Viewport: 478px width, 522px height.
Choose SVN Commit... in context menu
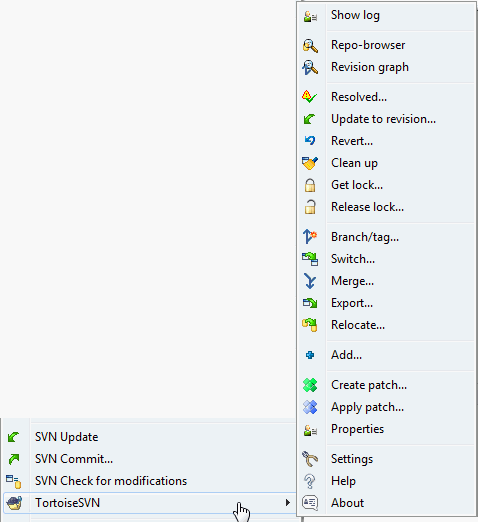pyautogui.click(x=149, y=459)
